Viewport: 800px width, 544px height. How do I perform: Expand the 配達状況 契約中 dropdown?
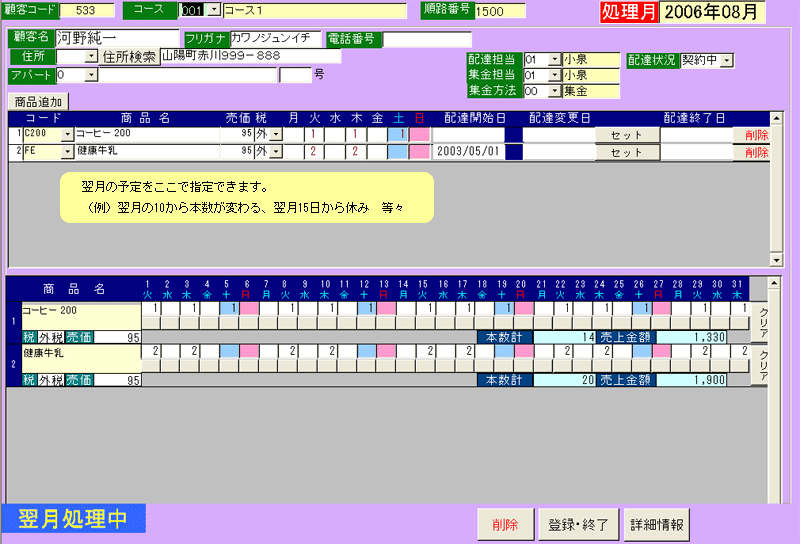point(727,60)
